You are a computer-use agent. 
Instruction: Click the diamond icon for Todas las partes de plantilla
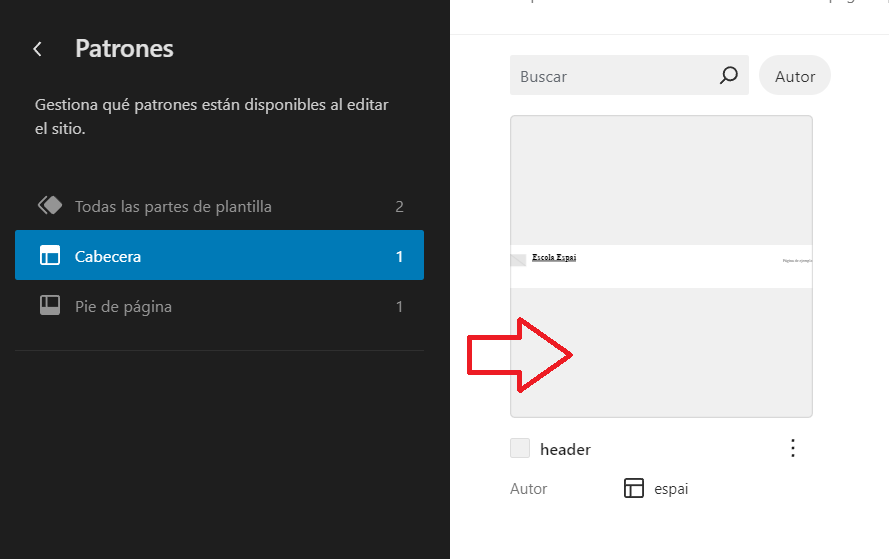pyautogui.click(x=50, y=206)
